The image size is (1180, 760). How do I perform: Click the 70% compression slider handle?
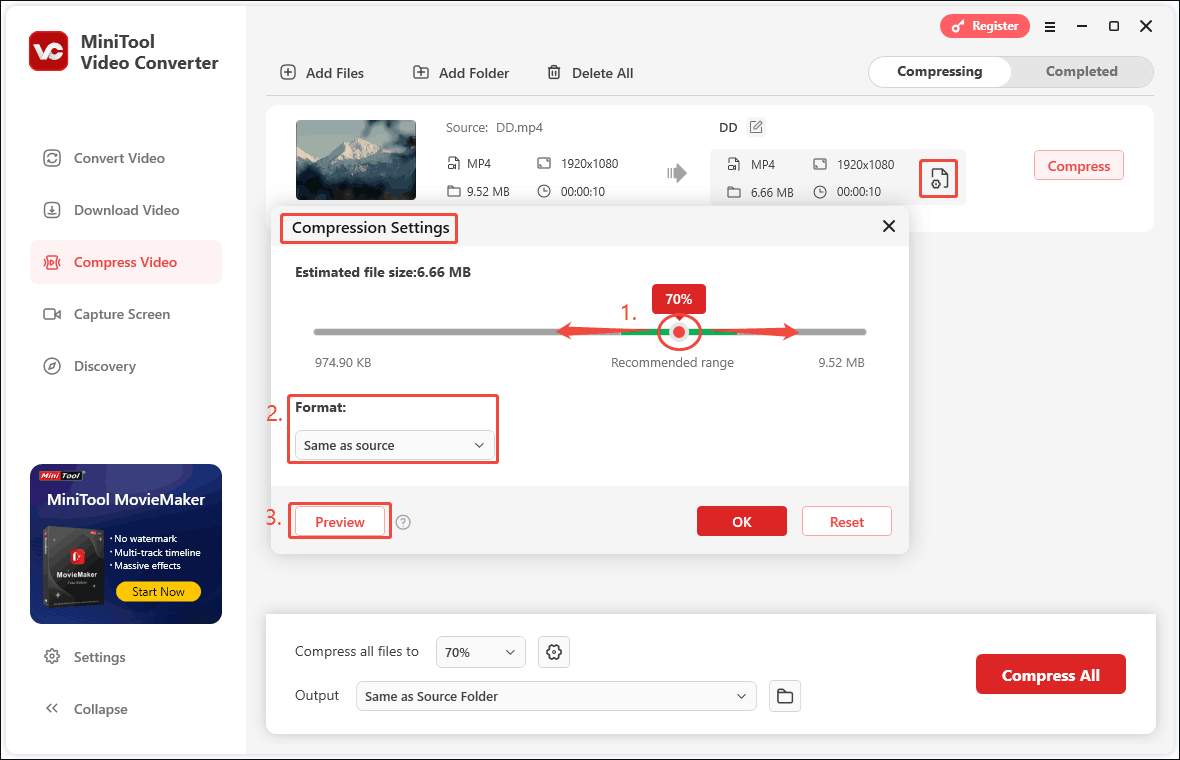pyautogui.click(x=679, y=332)
